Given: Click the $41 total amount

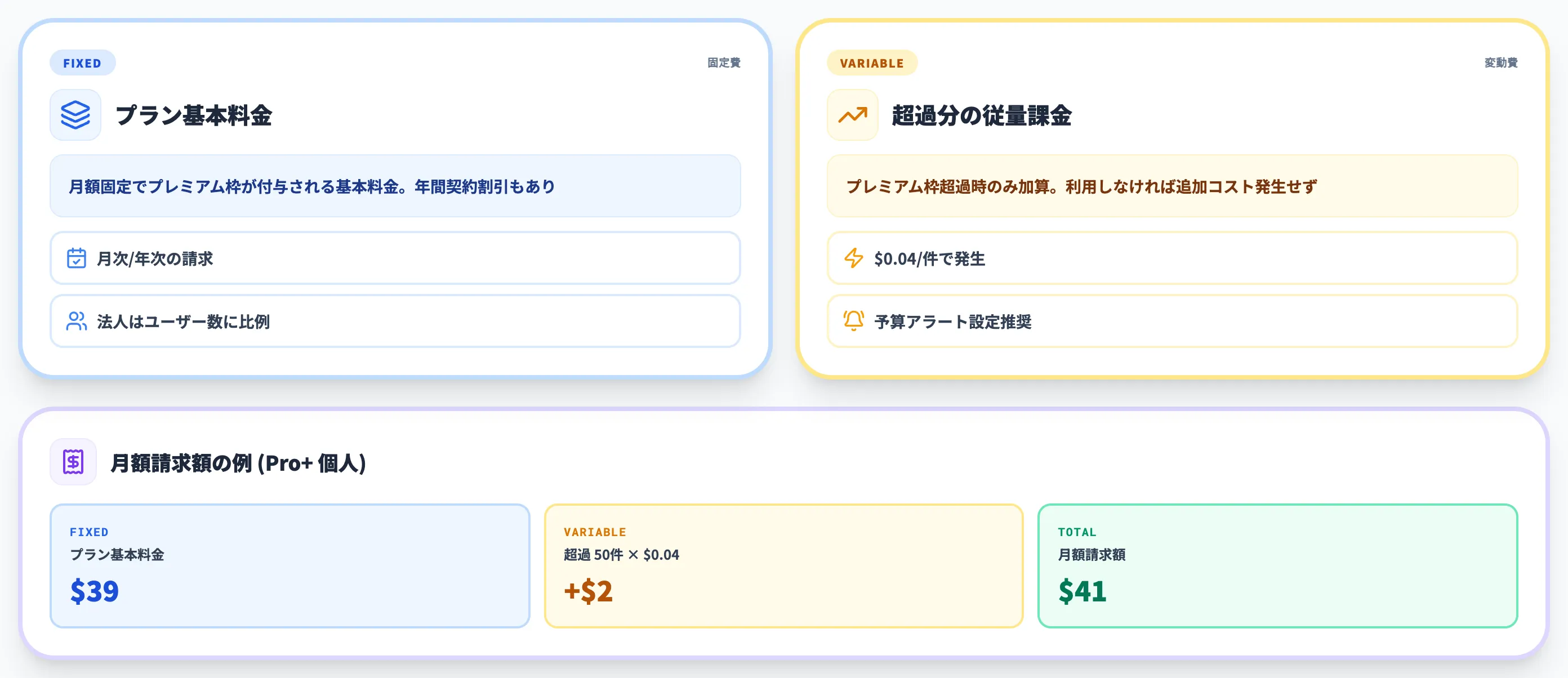Looking at the screenshot, I should tap(1083, 591).
